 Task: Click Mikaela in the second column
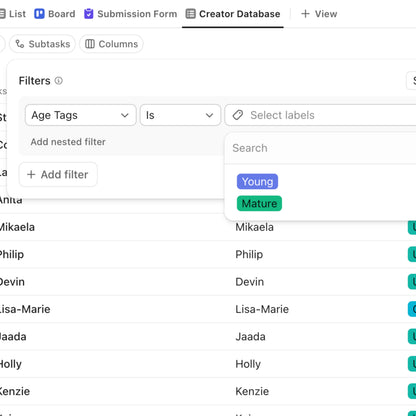pos(254,227)
